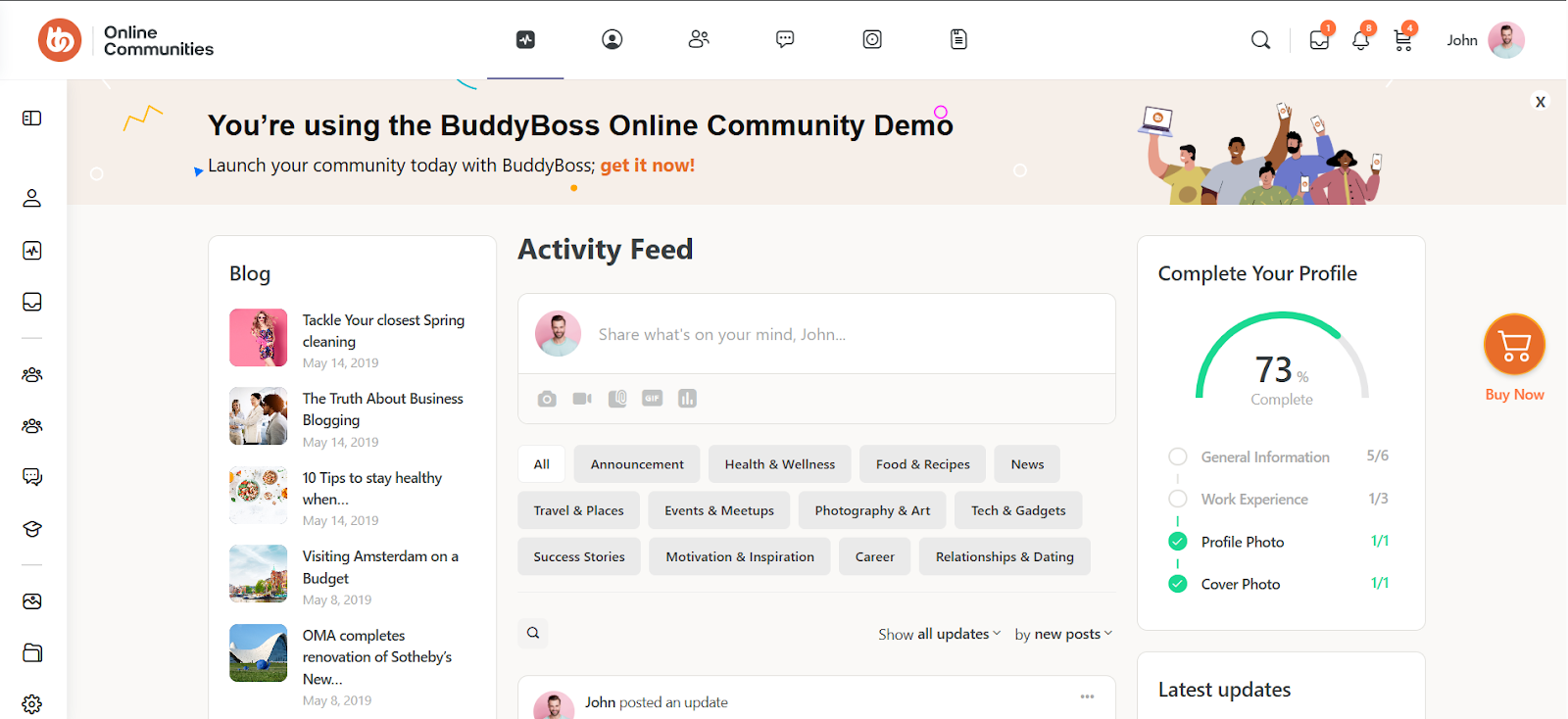The height and width of the screenshot is (719, 1568).
Task: Filter feed by Career topic
Action: click(x=874, y=556)
